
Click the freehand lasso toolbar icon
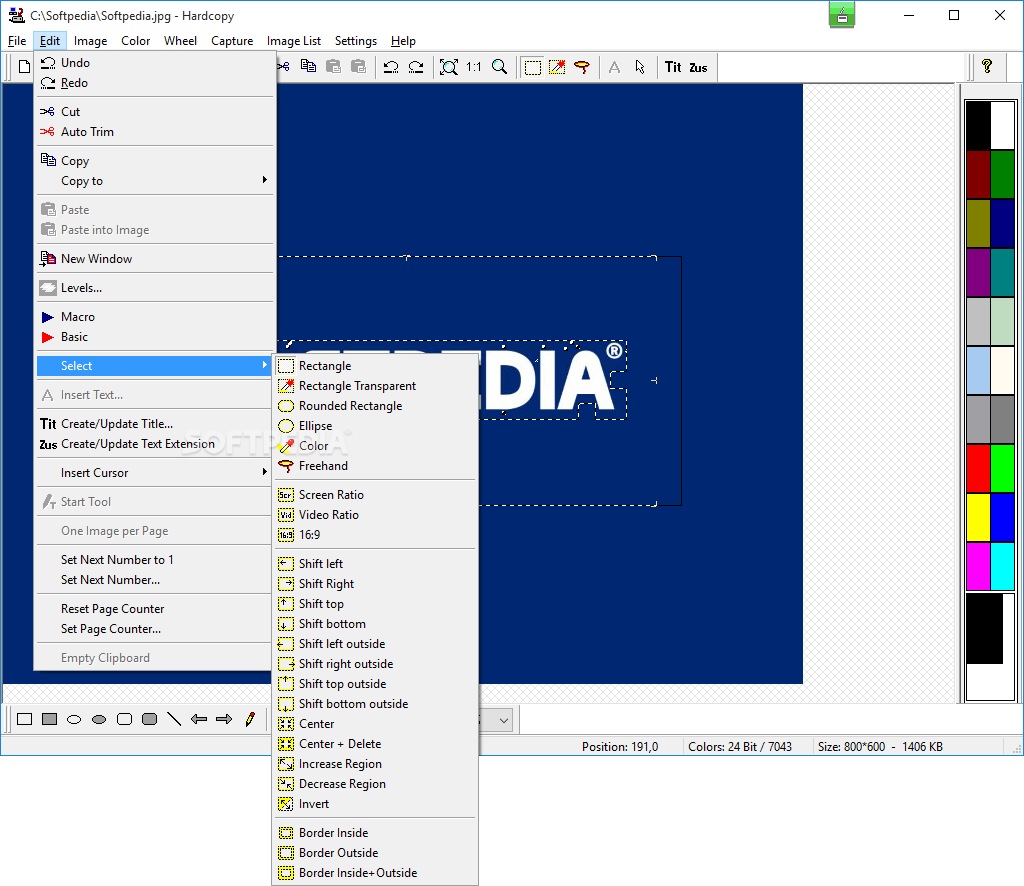(x=582, y=67)
